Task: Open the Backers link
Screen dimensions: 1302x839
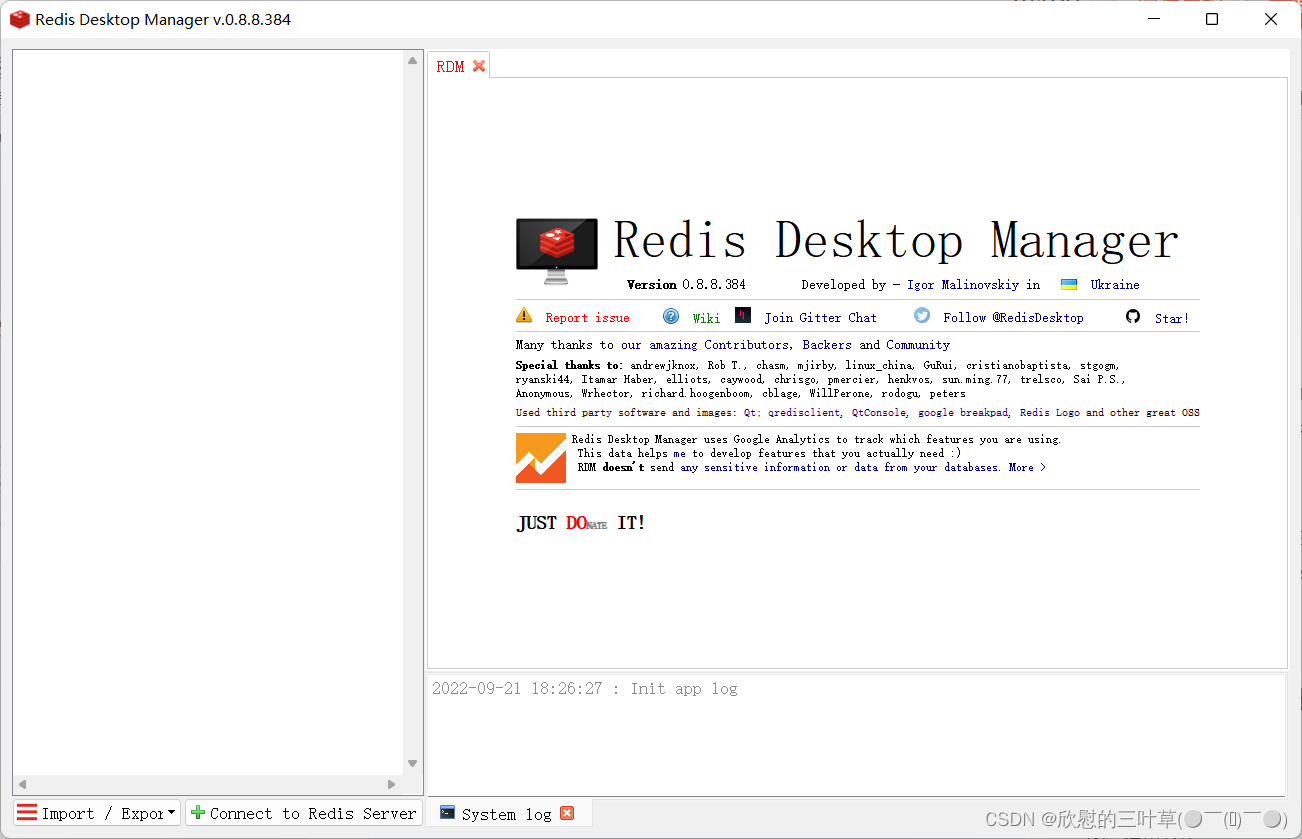Action: pyautogui.click(x=827, y=345)
